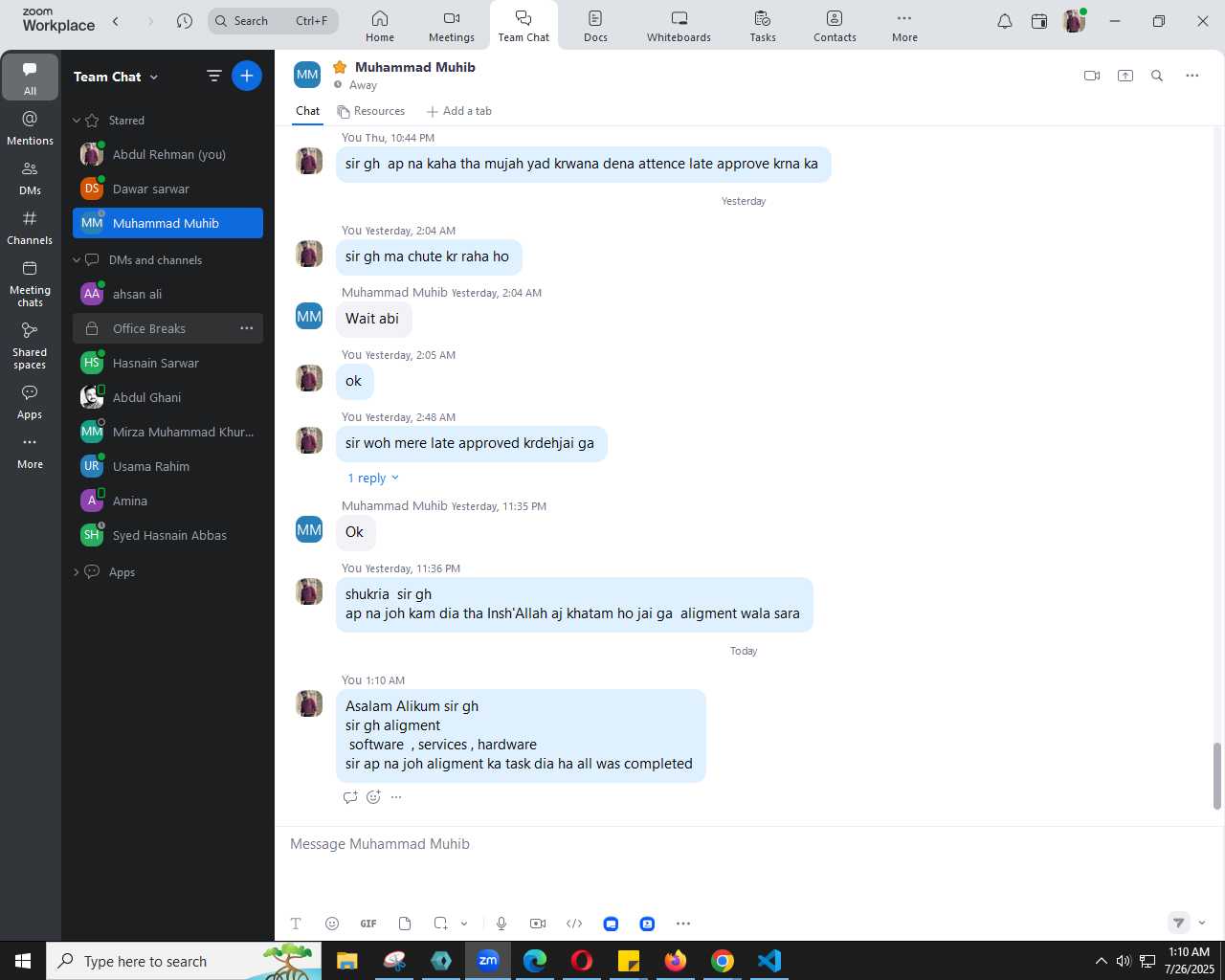Viewport: 1225px width, 980px height.
Task: Open Google Chrome from the taskbar
Action: click(723, 960)
